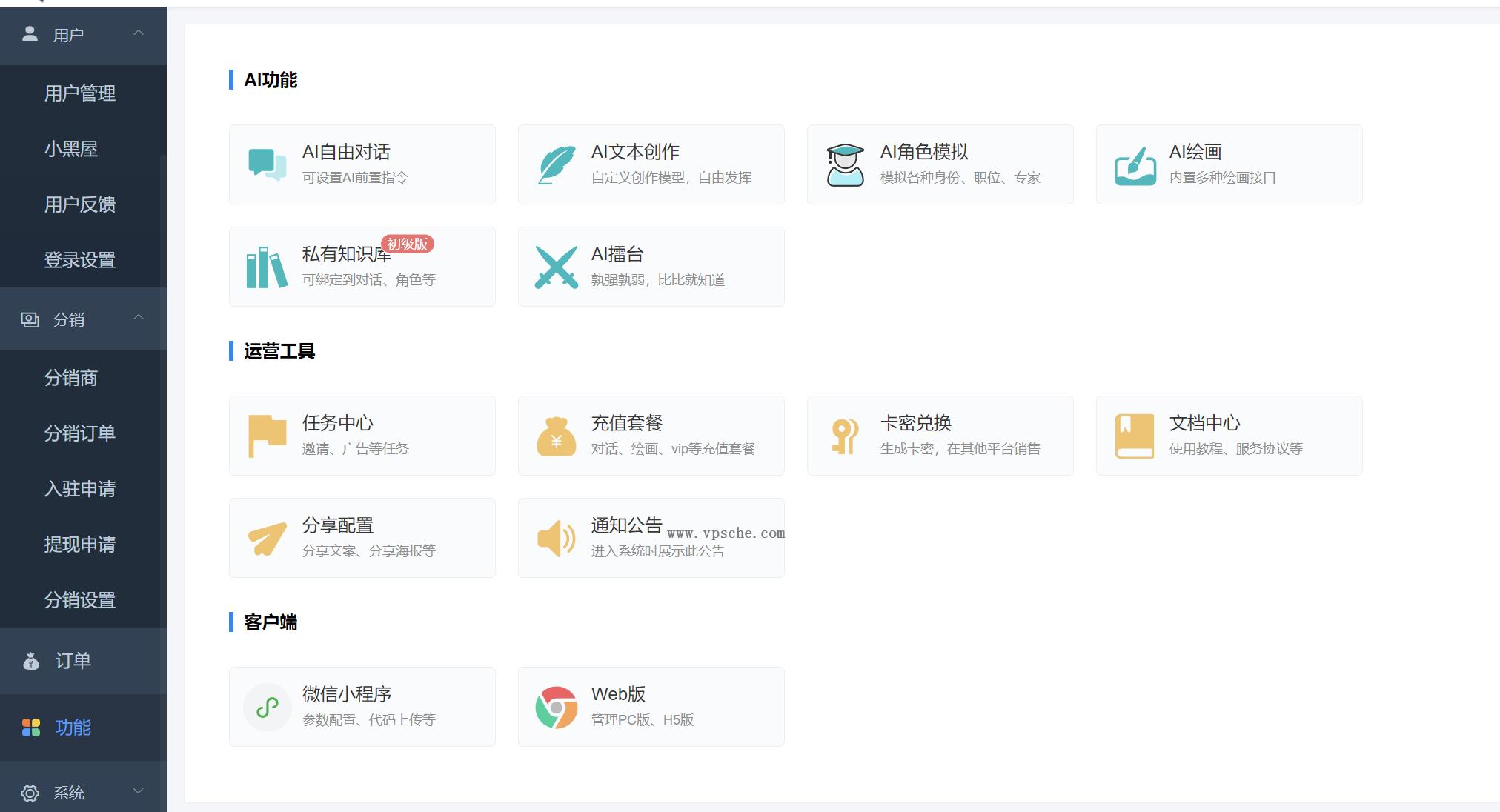Open the AI角色模拟 card title

point(924,152)
